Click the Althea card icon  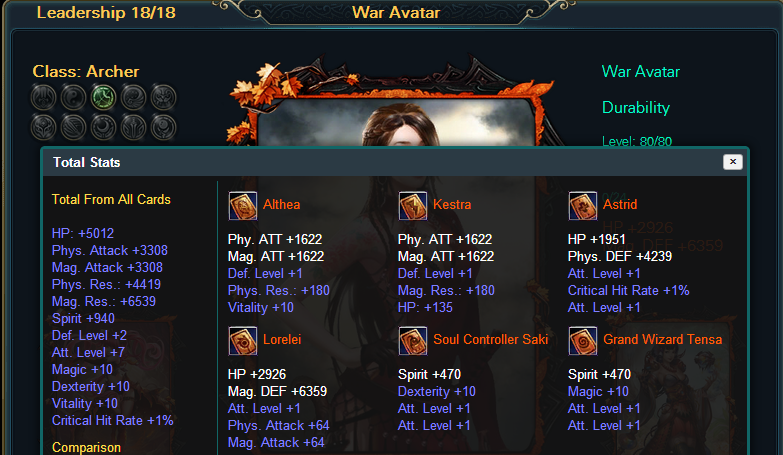click(243, 206)
